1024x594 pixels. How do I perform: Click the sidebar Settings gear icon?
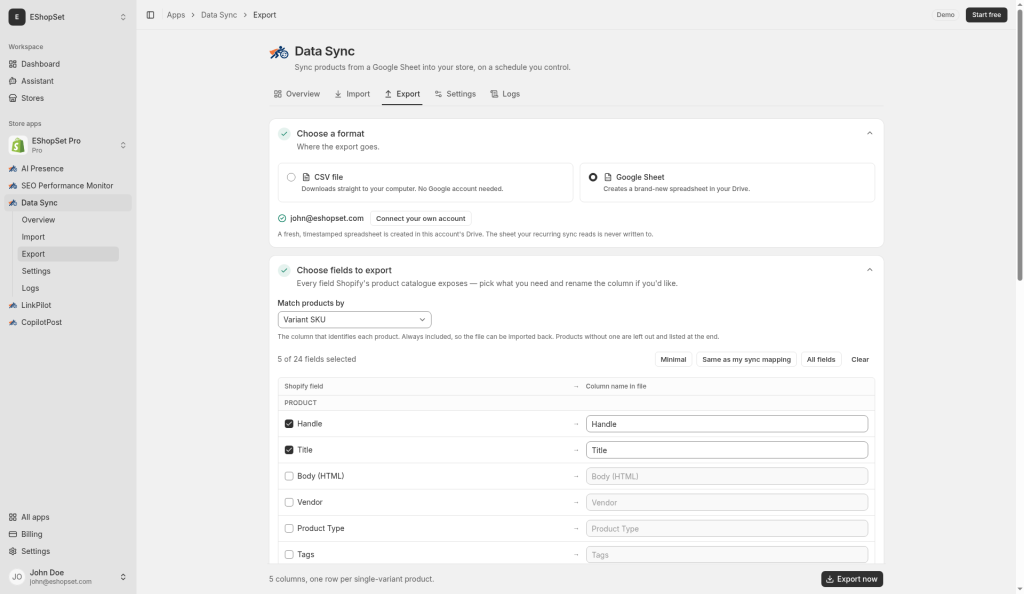pyautogui.click(x=12, y=551)
